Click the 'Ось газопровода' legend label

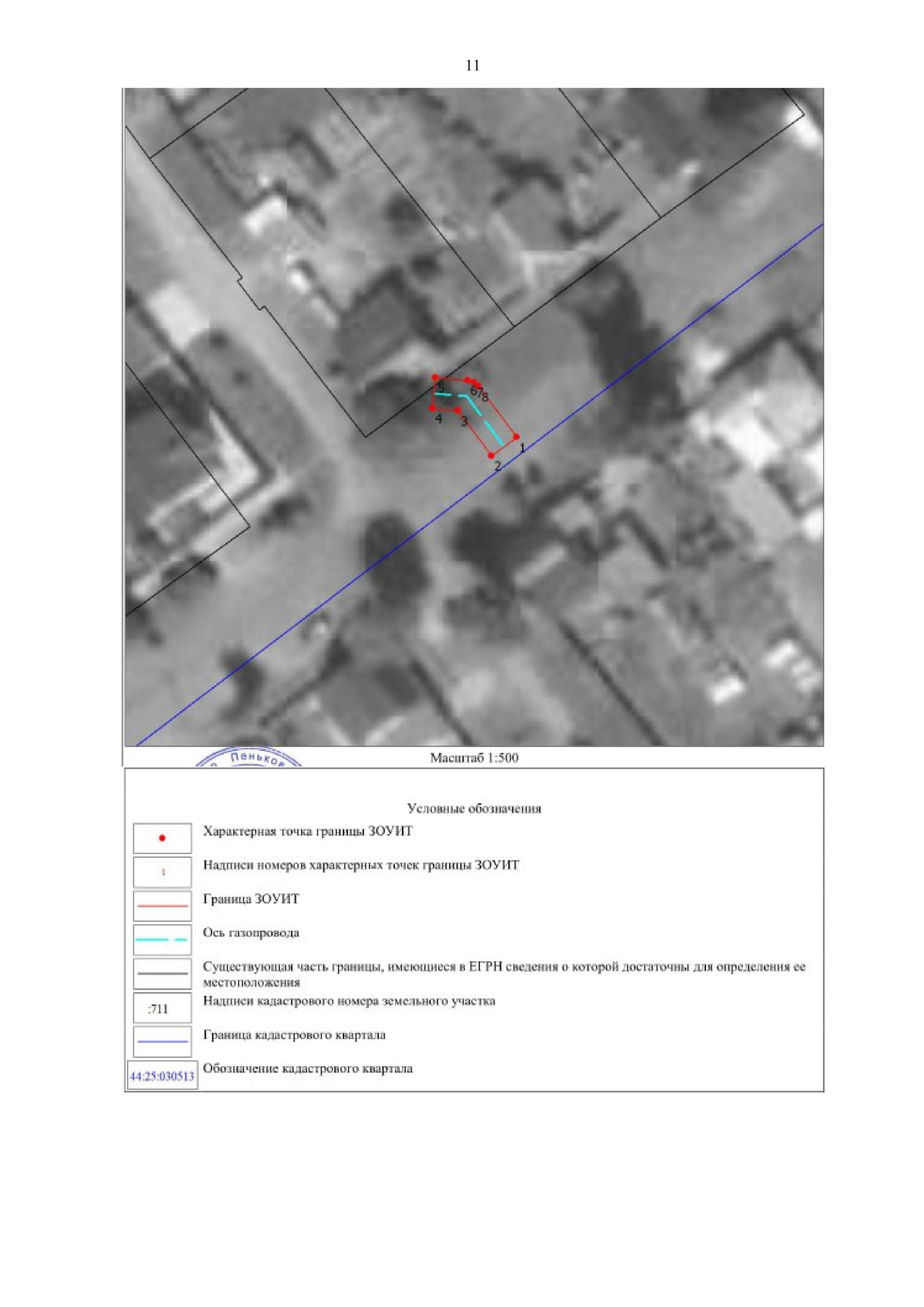pos(251,933)
